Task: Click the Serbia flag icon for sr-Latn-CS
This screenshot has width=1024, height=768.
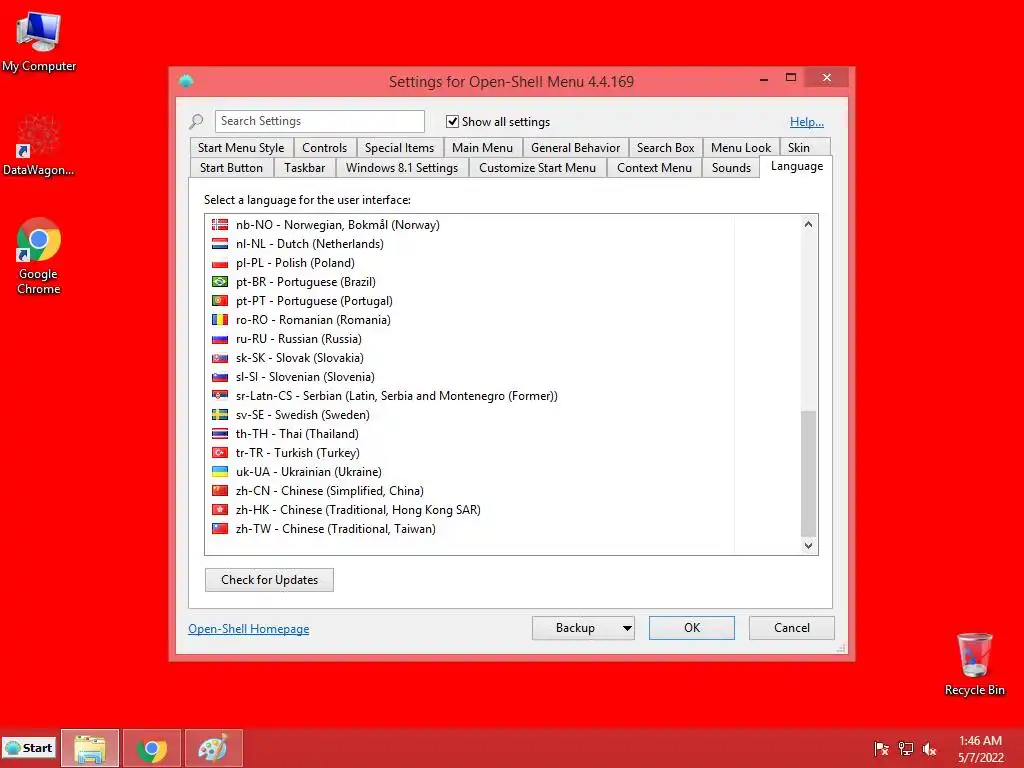Action: (x=220, y=396)
